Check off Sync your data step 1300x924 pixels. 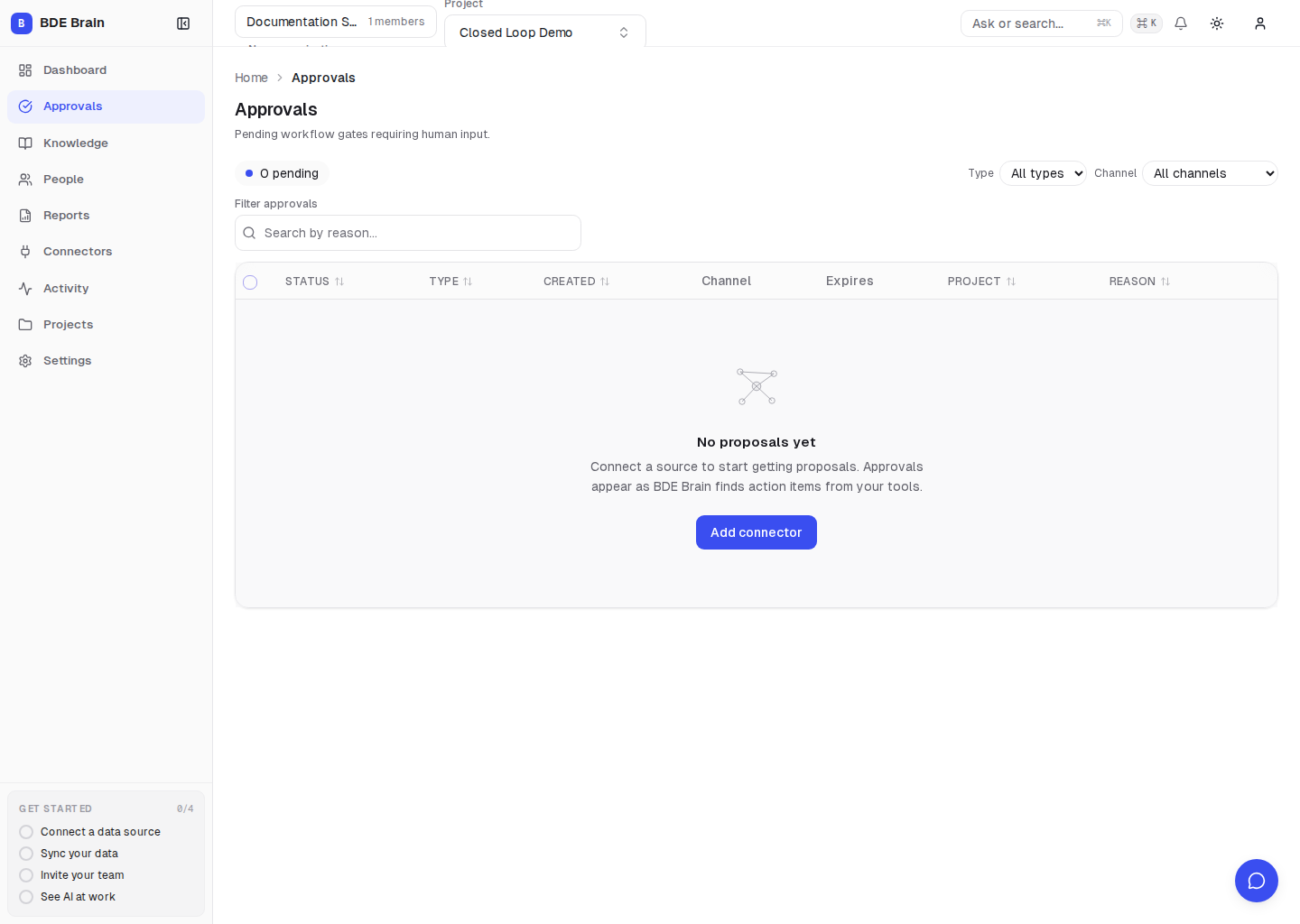coord(26,854)
